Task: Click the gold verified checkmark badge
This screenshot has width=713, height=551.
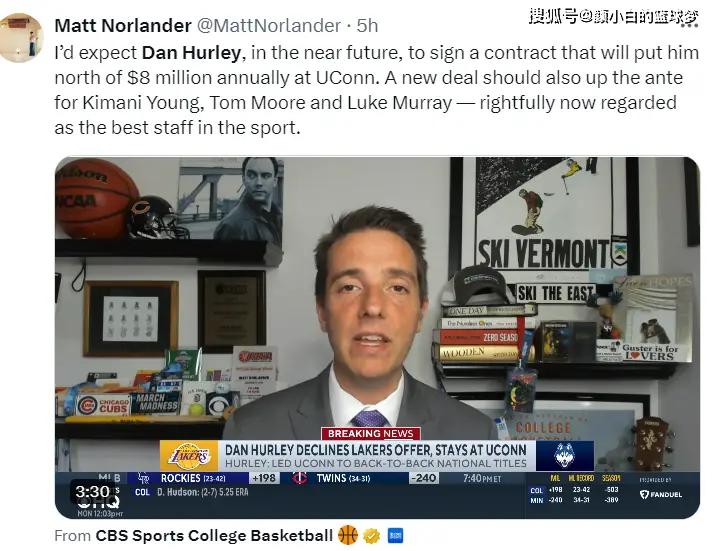Action: [372, 536]
